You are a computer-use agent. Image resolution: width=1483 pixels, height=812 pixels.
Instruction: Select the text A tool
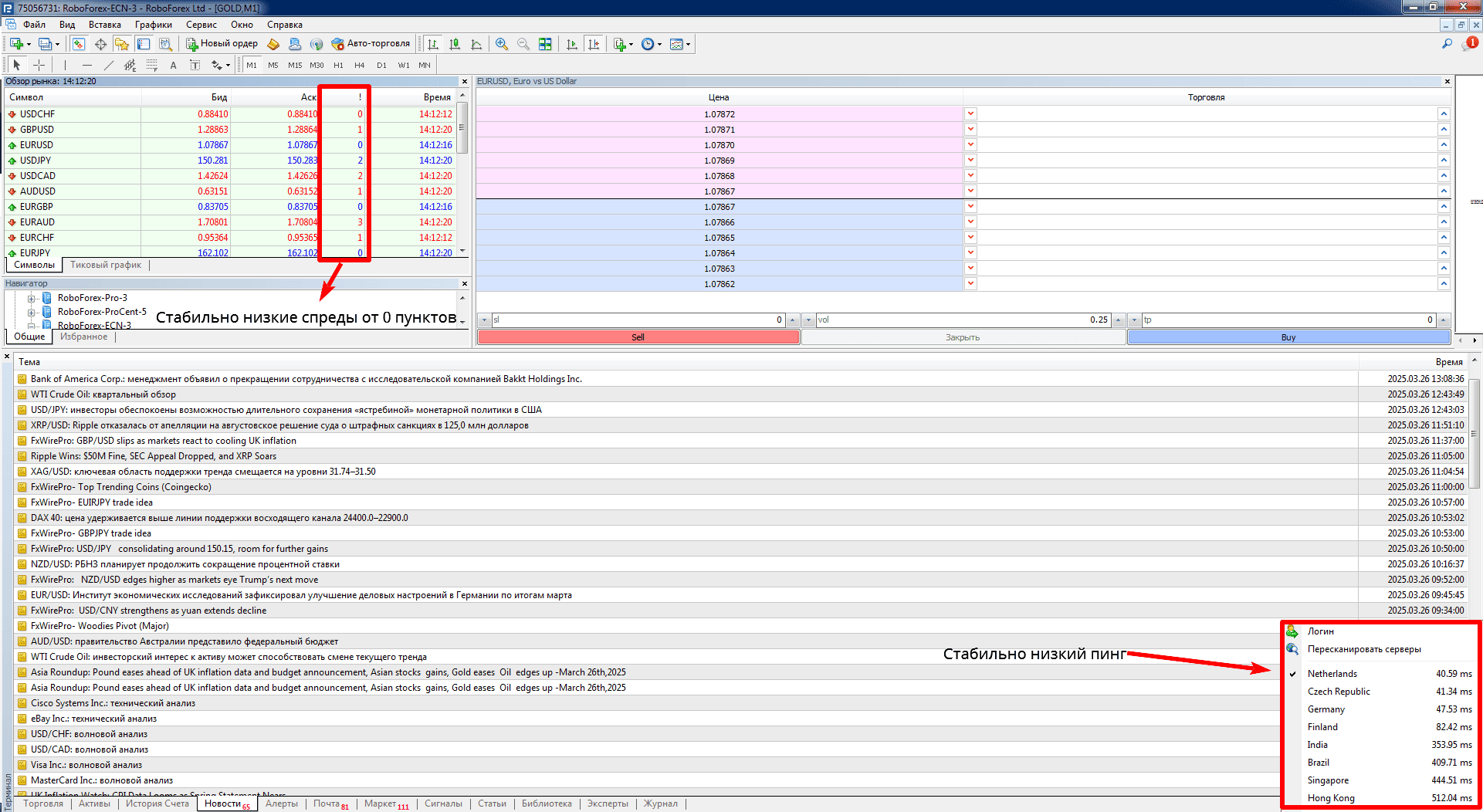coord(173,65)
